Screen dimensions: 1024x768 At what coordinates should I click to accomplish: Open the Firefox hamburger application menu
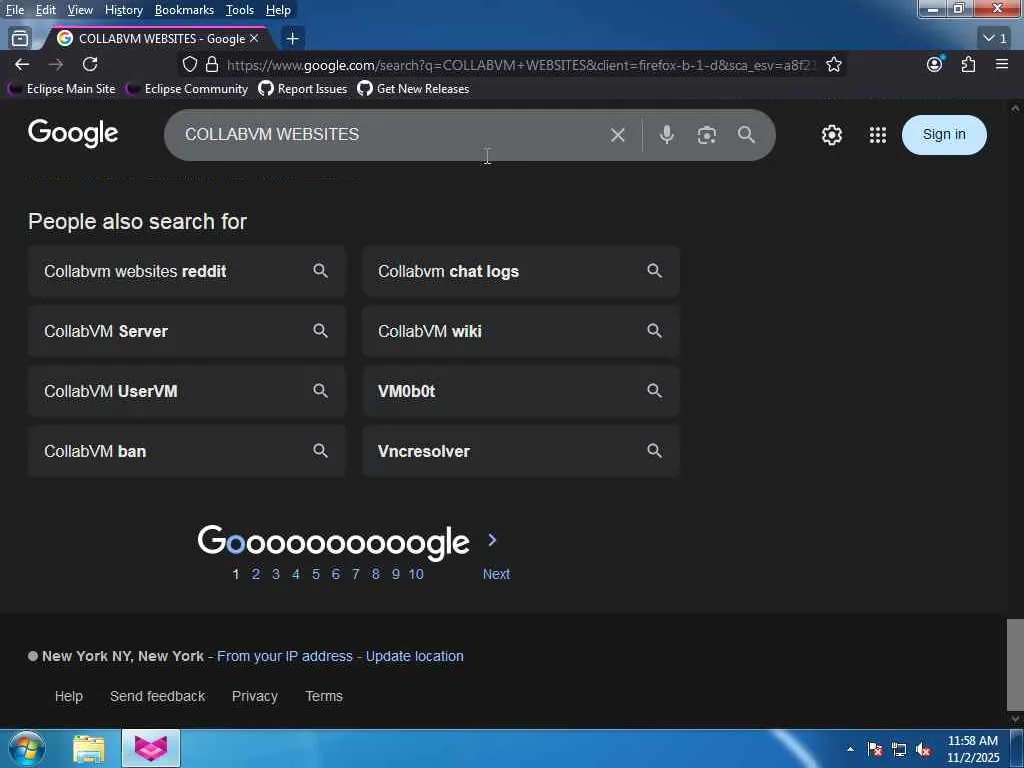coord(1002,64)
